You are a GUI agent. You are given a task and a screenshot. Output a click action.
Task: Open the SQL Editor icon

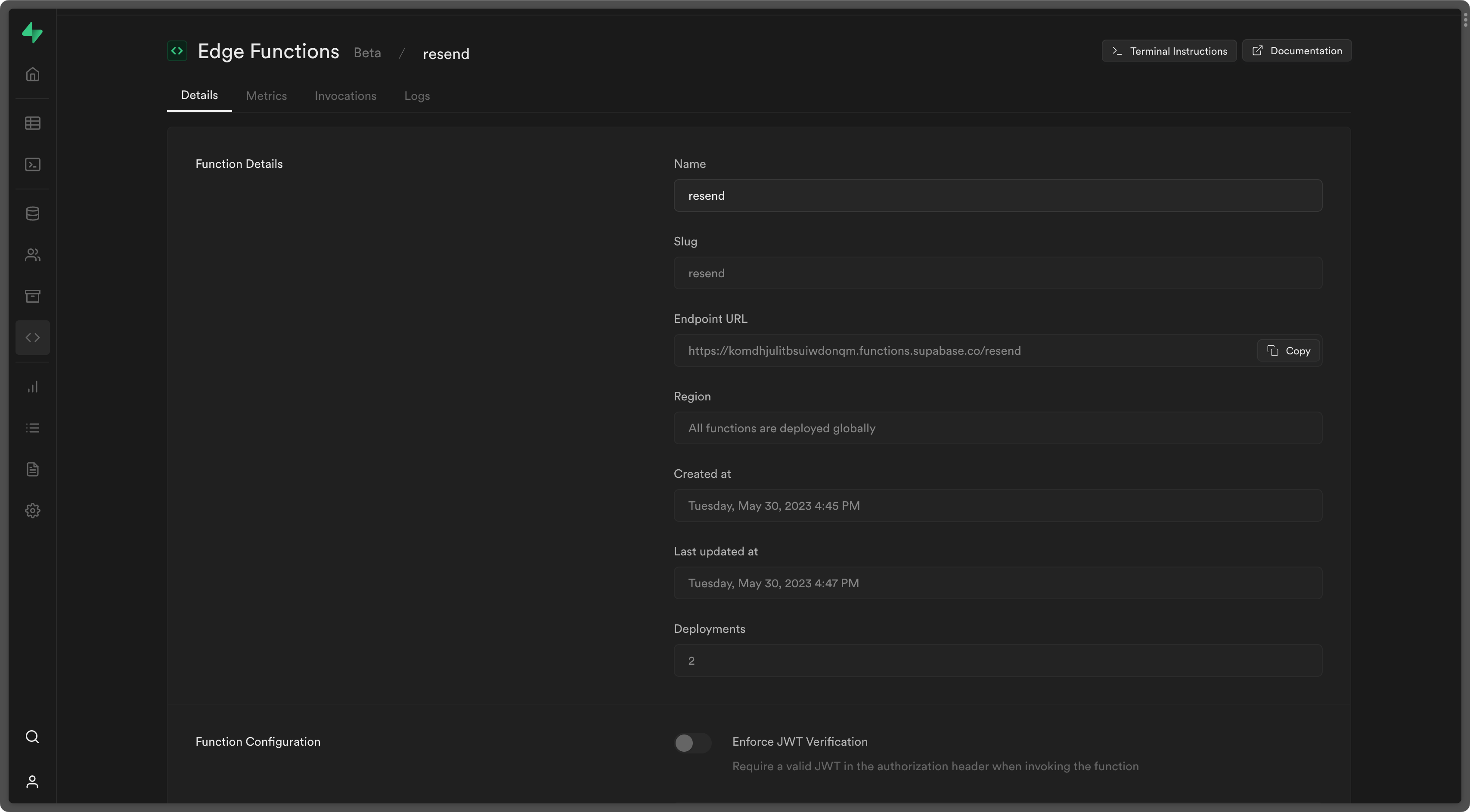click(x=33, y=164)
